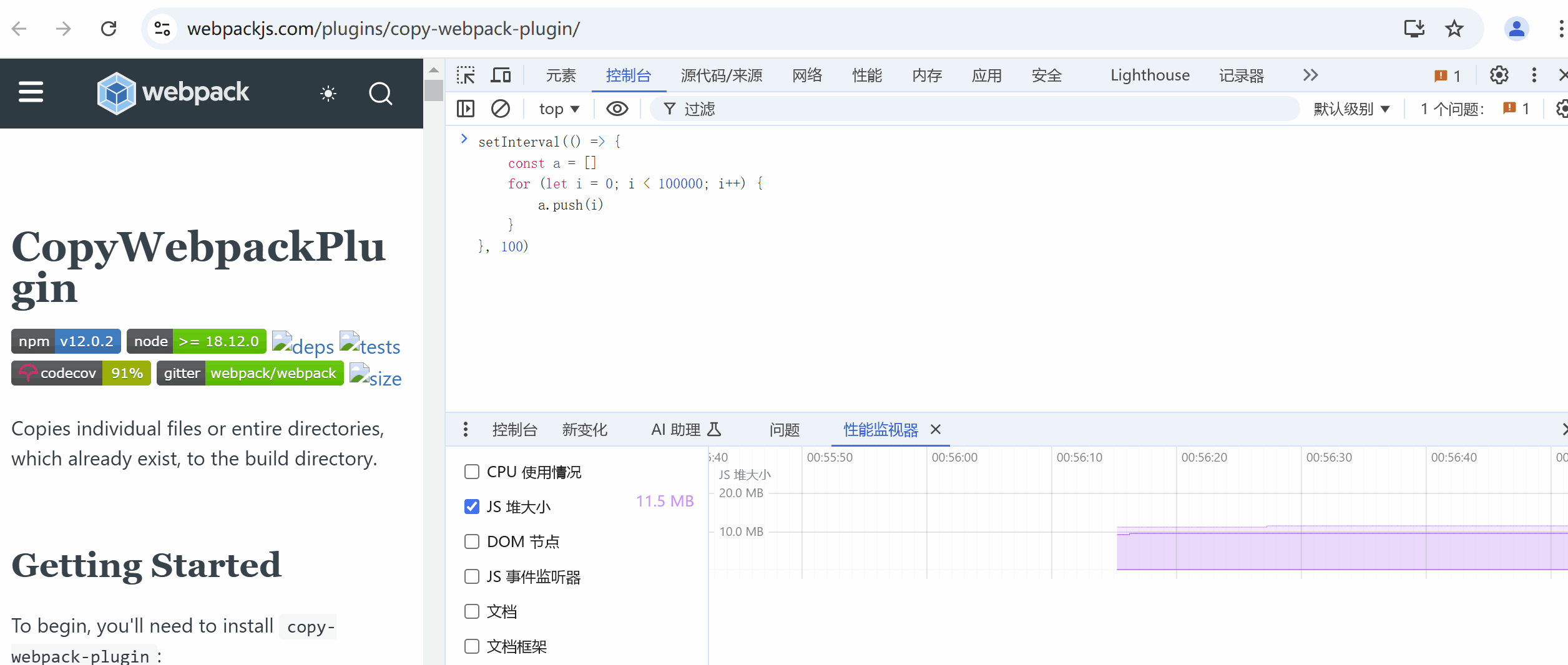This screenshot has height=665, width=1568.
Task: Open DevTools settings gear
Action: coord(1499,75)
